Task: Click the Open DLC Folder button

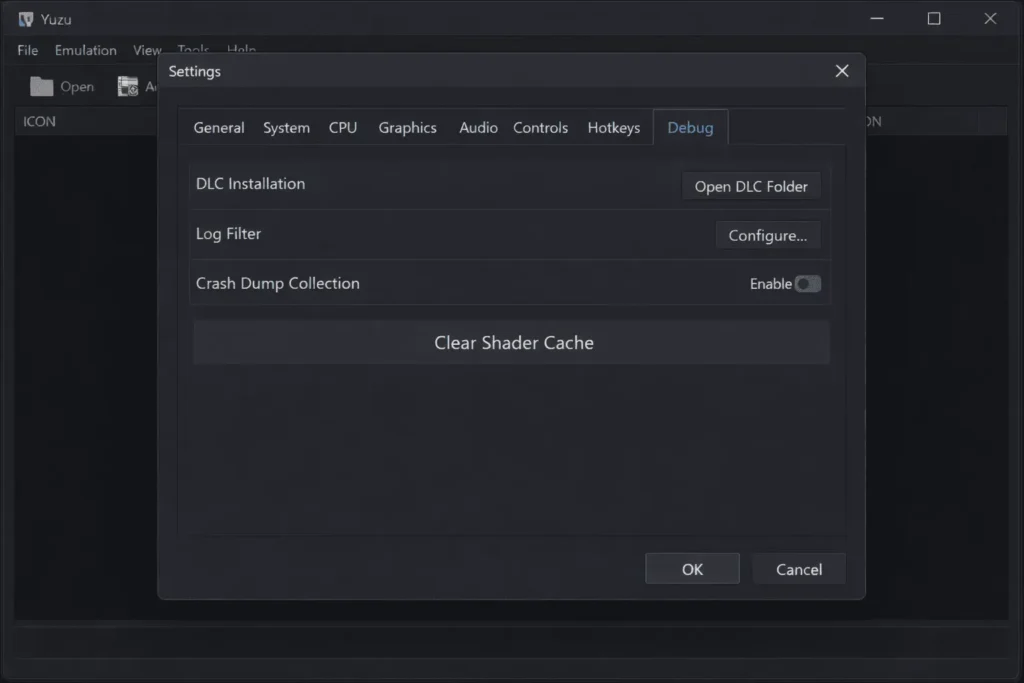Action: pyautogui.click(x=750, y=186)
